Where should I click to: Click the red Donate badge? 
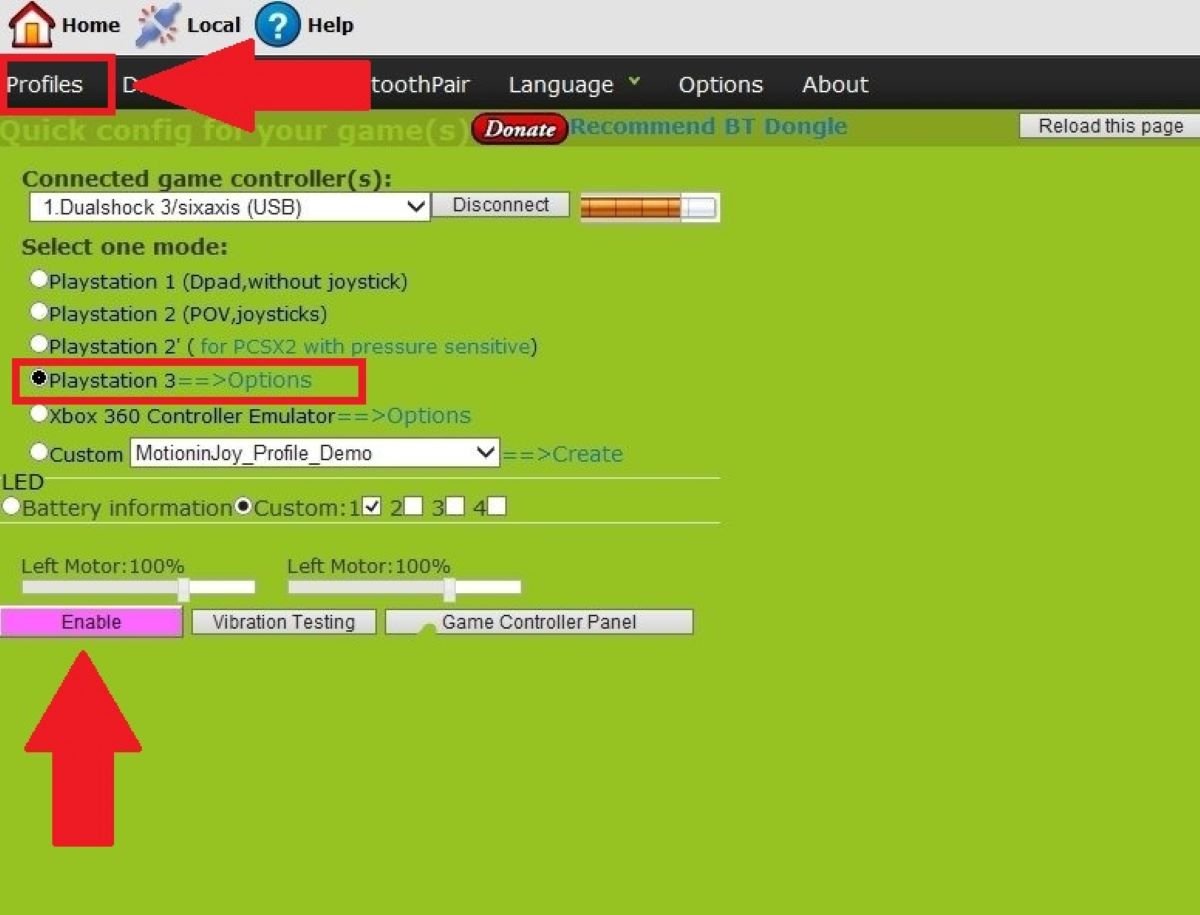(519, 129)
